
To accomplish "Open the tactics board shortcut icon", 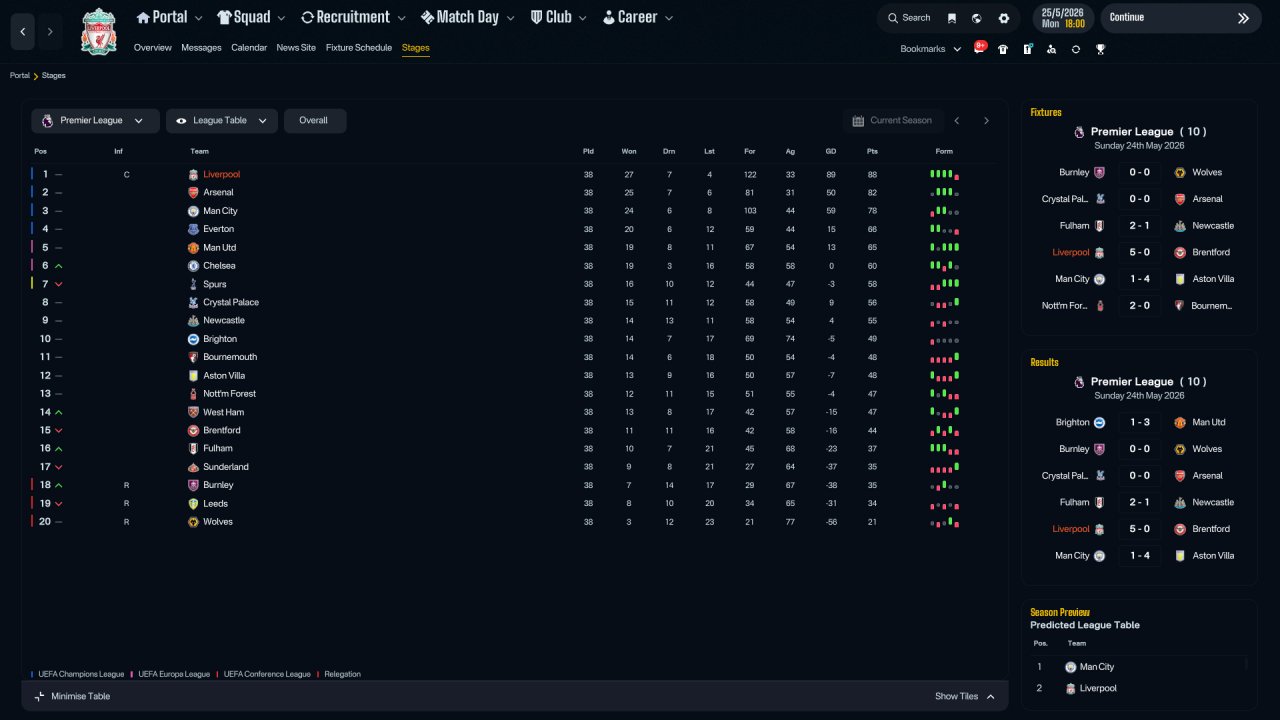I will click(1027, 49).
